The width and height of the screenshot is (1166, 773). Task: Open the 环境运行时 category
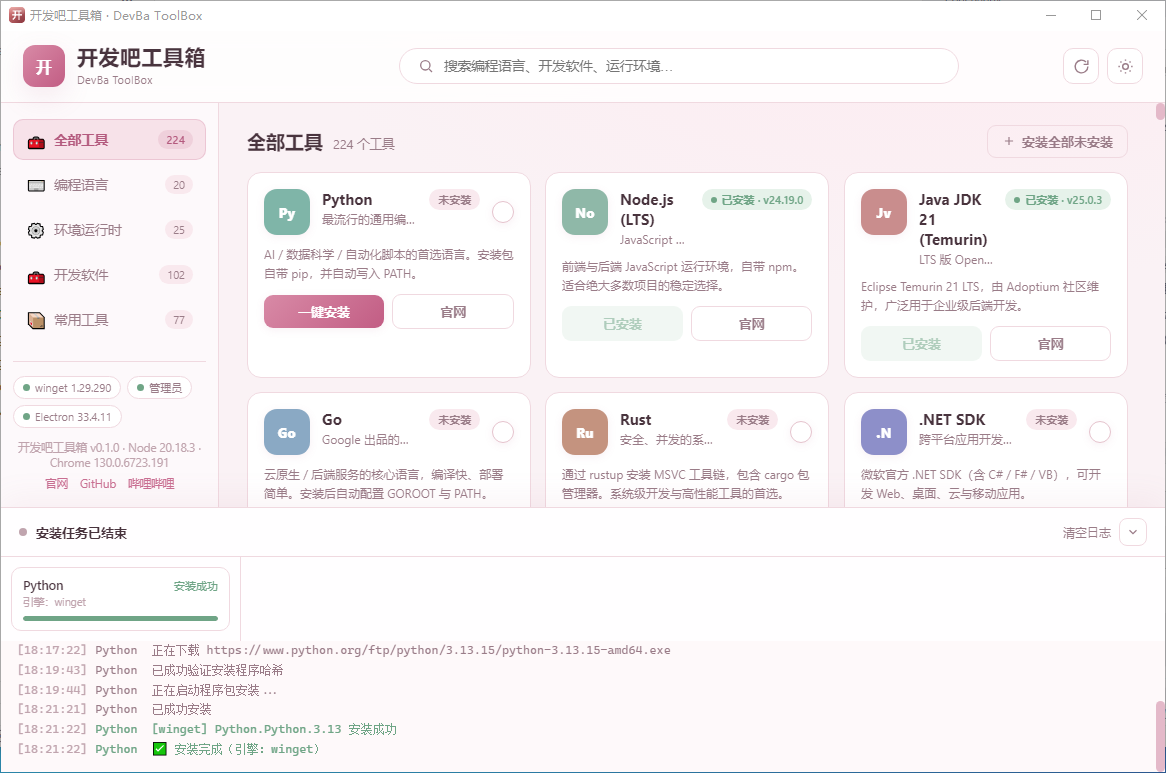109,230
